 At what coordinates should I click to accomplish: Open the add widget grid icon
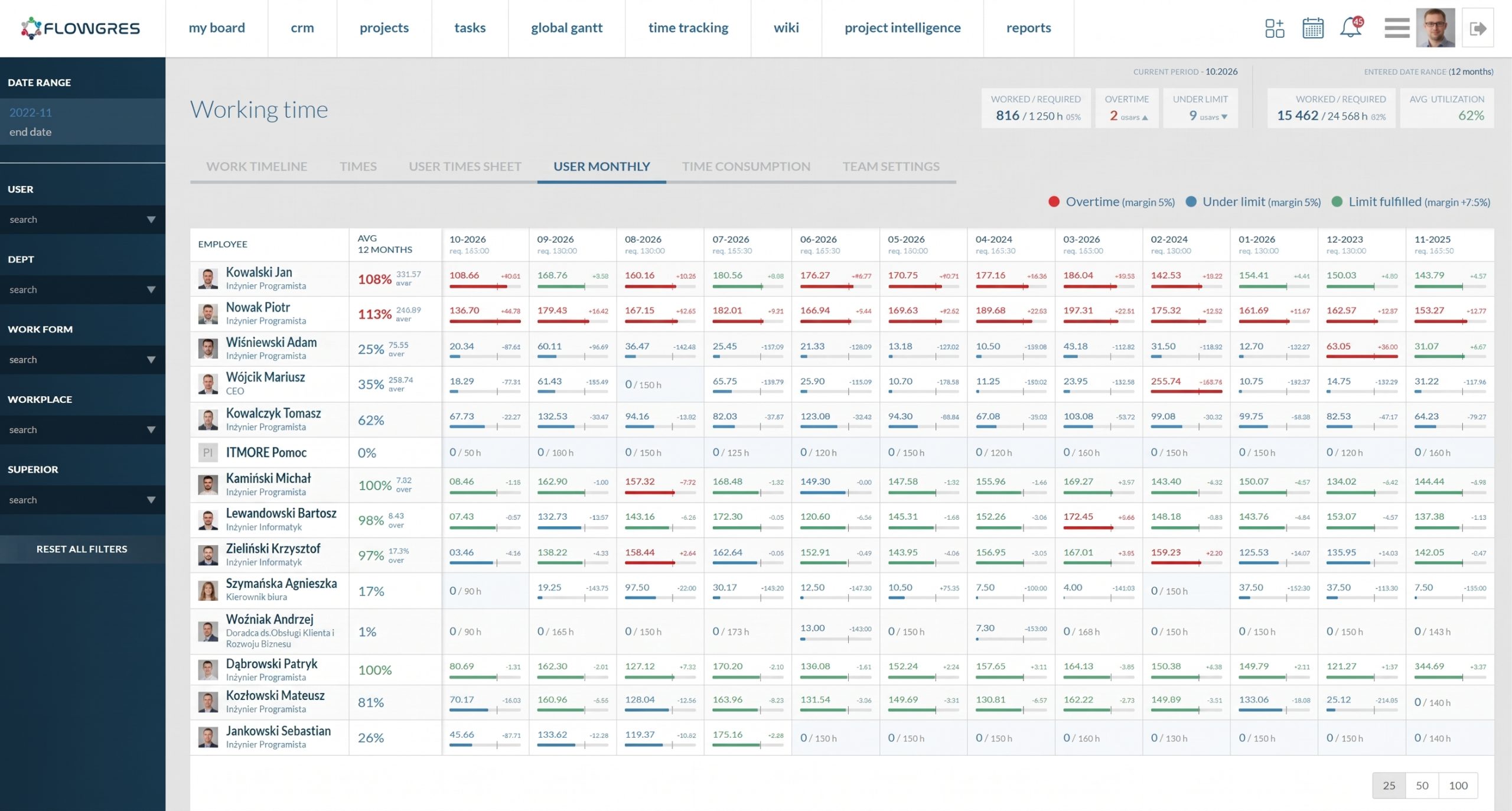[x=1275, y=28]
